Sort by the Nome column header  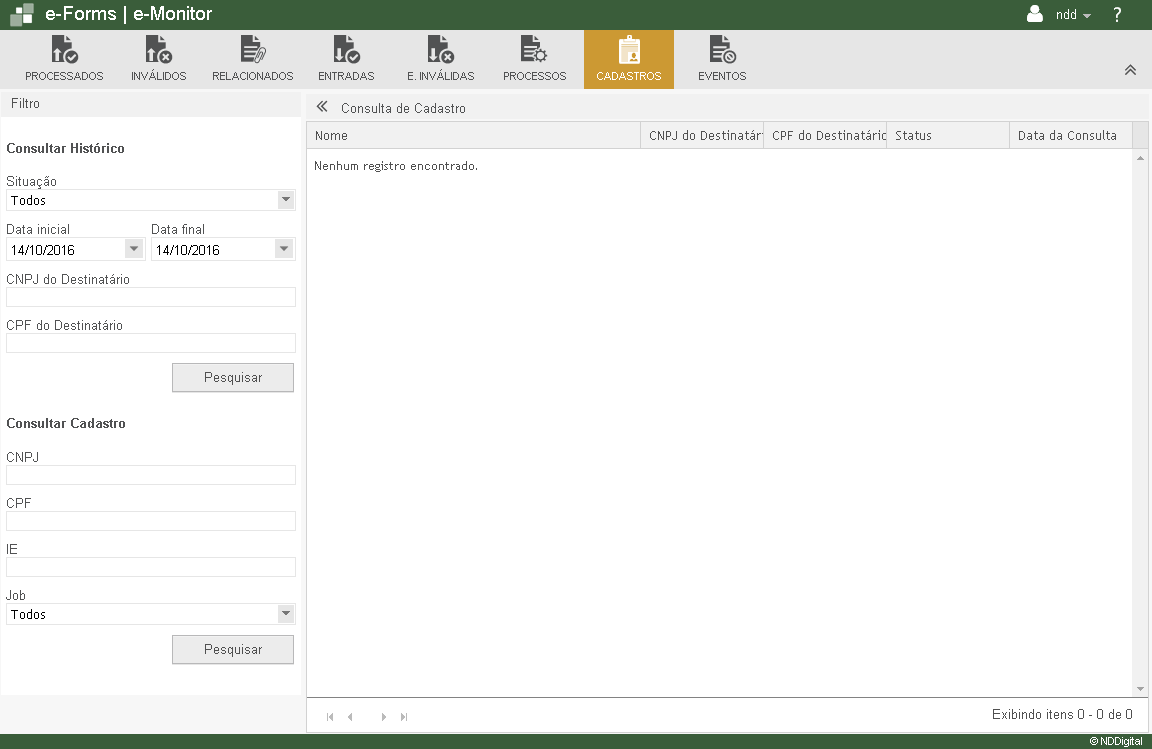point(474,135)
